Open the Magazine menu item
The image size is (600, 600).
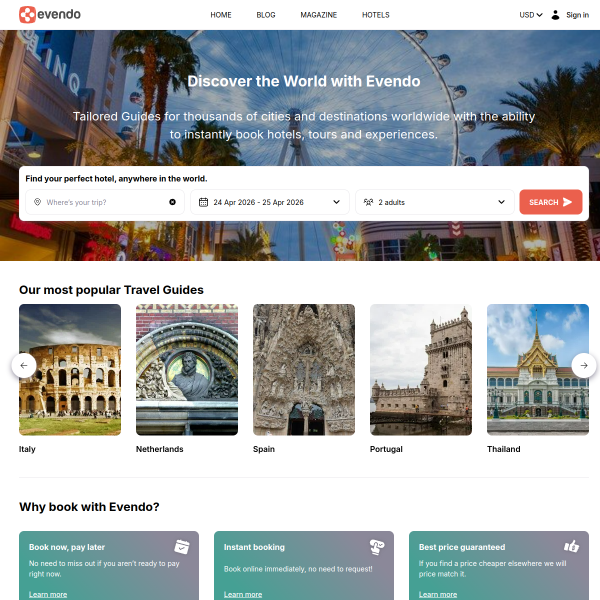[318, 15]
